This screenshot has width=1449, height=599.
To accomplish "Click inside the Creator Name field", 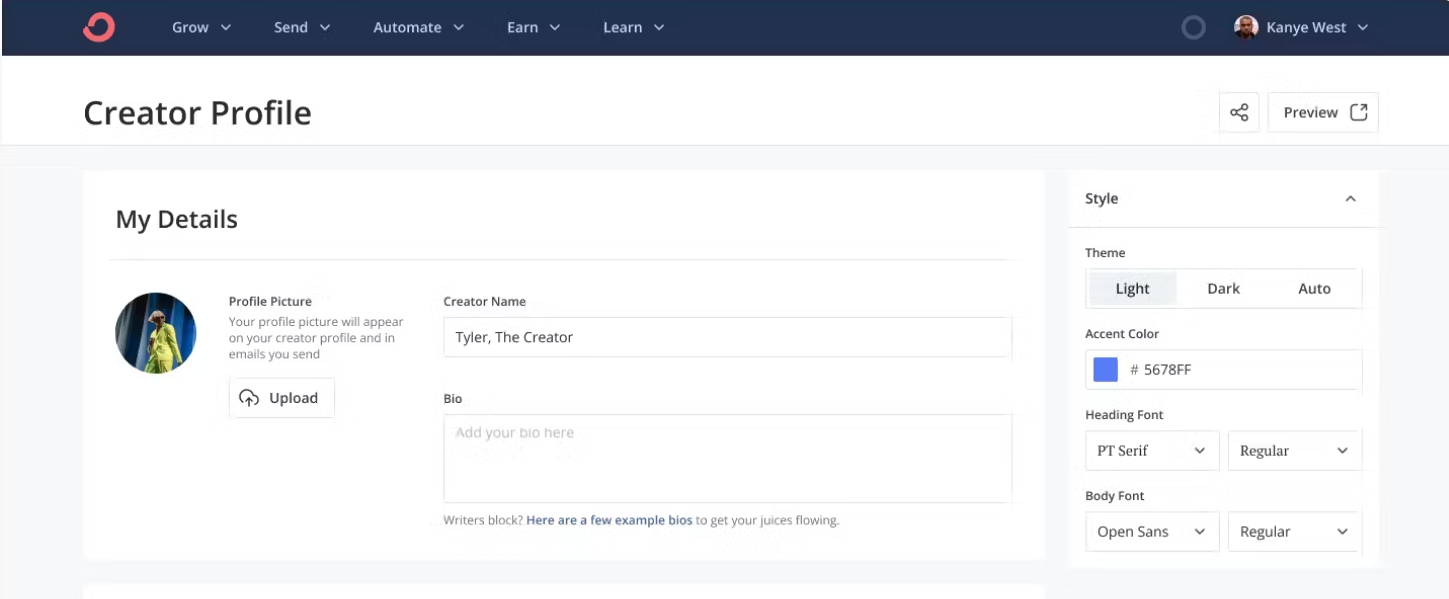I will click(x=727, y=337).
